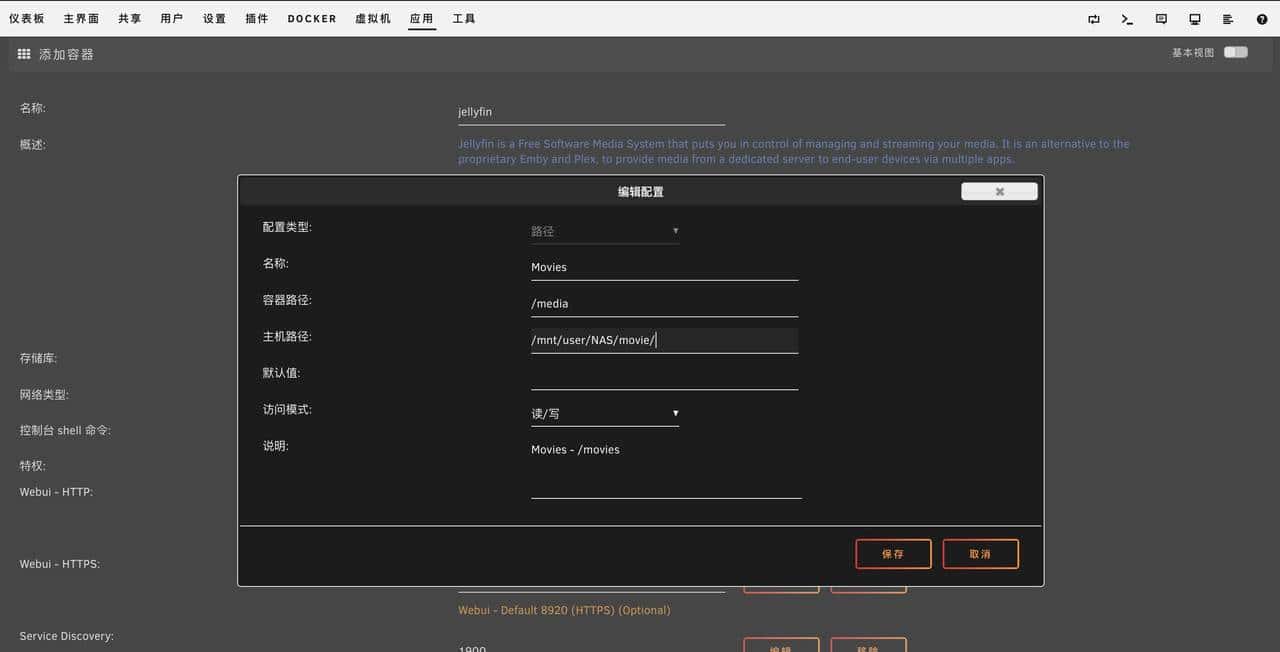Click the 取消 button
This screenshot has height=652, width=1280.
980,553
